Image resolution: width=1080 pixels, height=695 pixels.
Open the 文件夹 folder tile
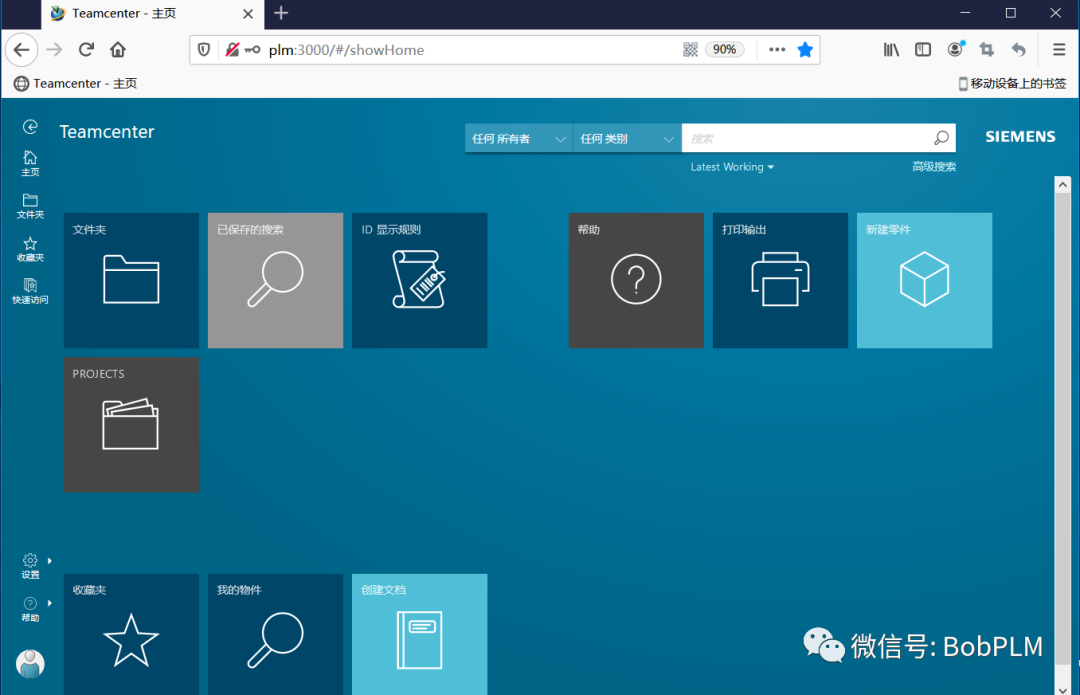click(131, 280)
